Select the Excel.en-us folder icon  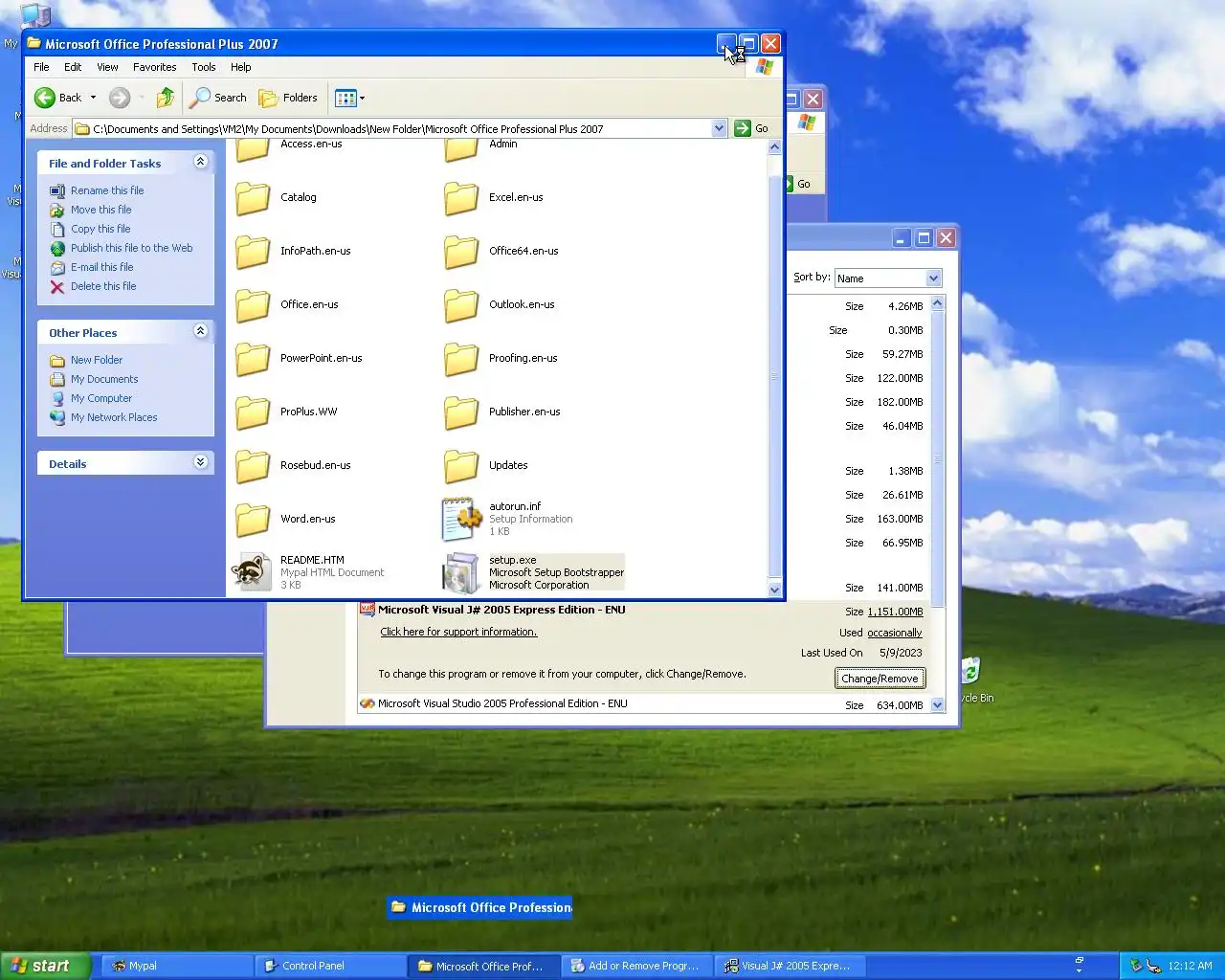pos(461,198)
